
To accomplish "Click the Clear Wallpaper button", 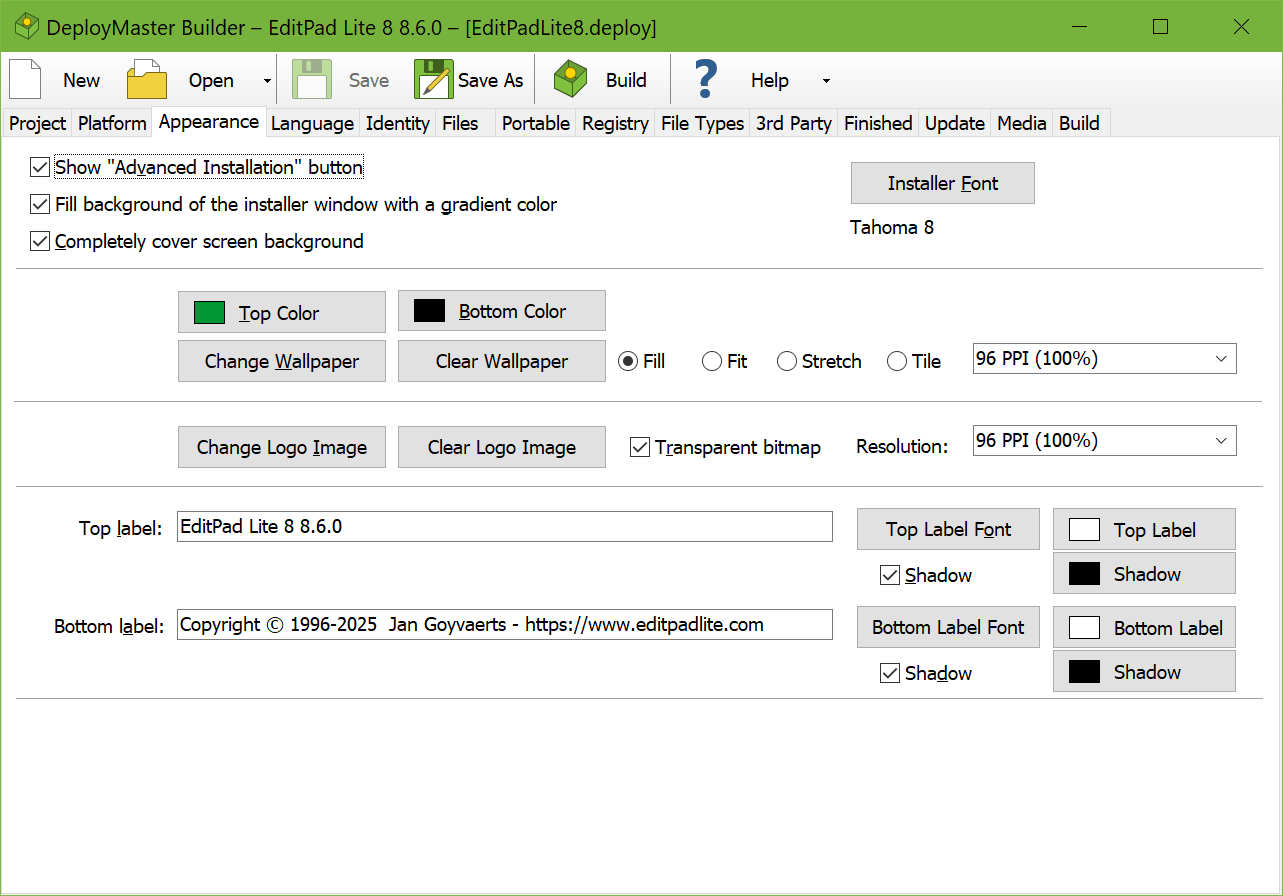I will (x=502, y=361).
